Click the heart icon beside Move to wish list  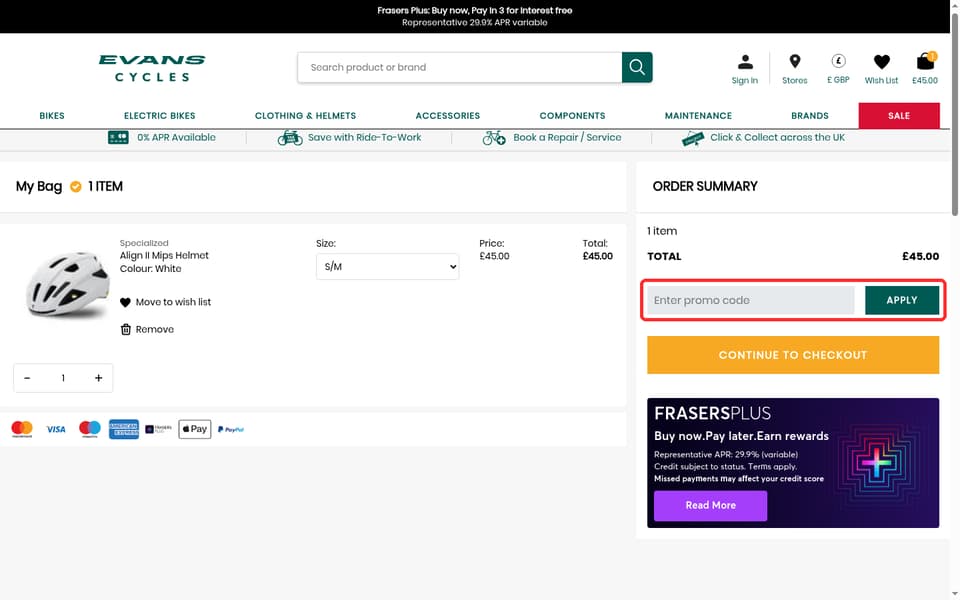tap(126, 302)
